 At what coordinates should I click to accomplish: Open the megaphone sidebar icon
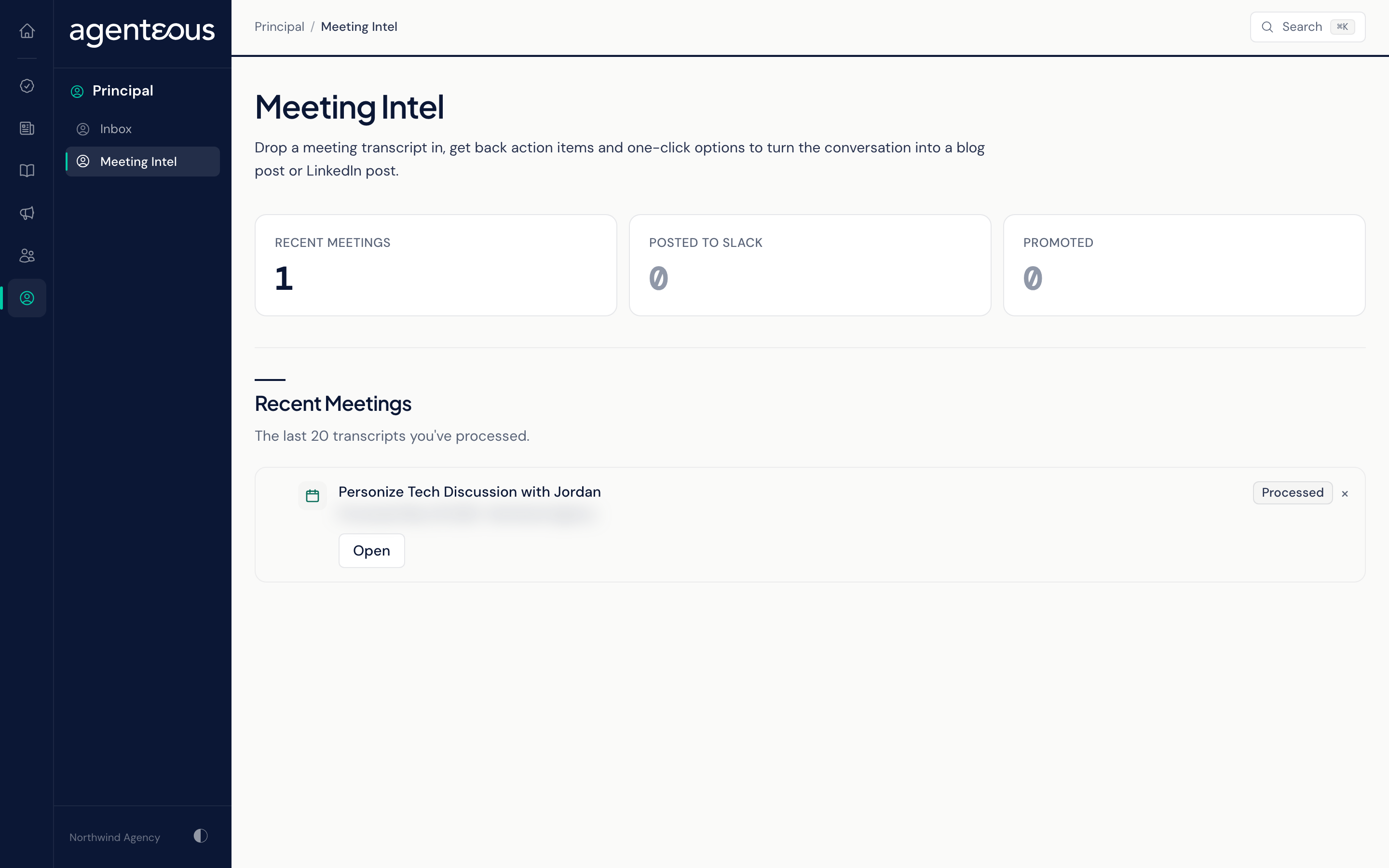point(27,213)
